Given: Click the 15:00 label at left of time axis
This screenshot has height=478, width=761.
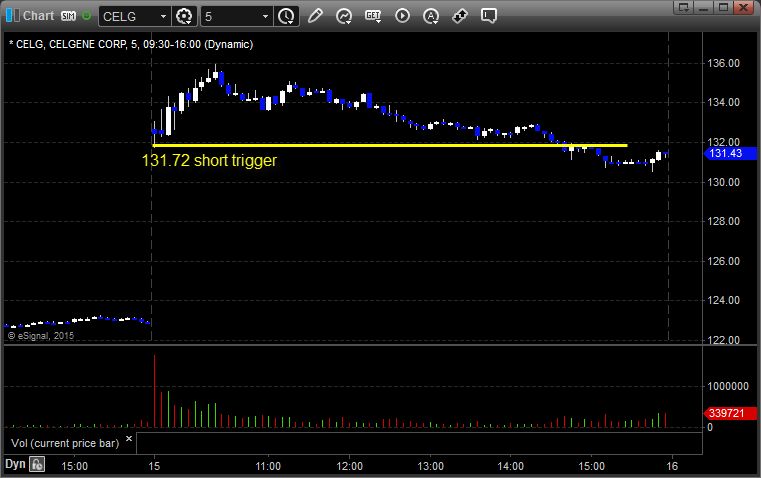Looking at the screenshot, I should tap(75, 466).
